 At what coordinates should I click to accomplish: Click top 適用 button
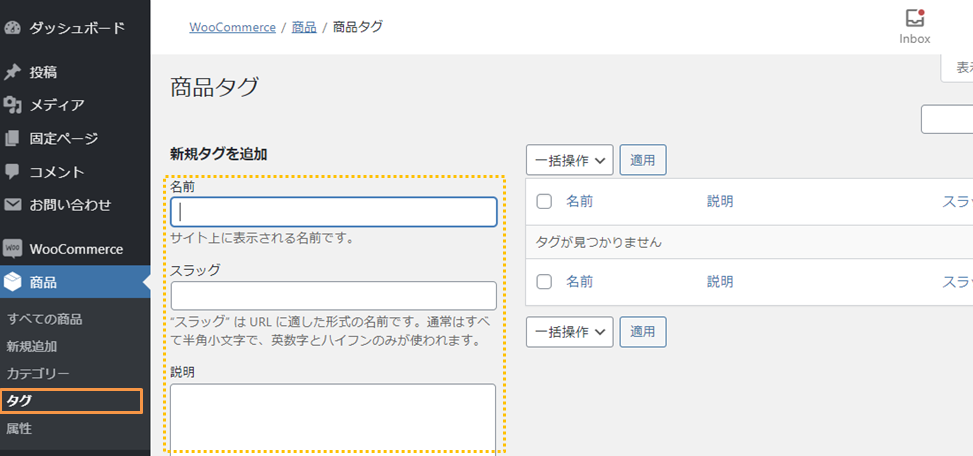tap(643, 160)
